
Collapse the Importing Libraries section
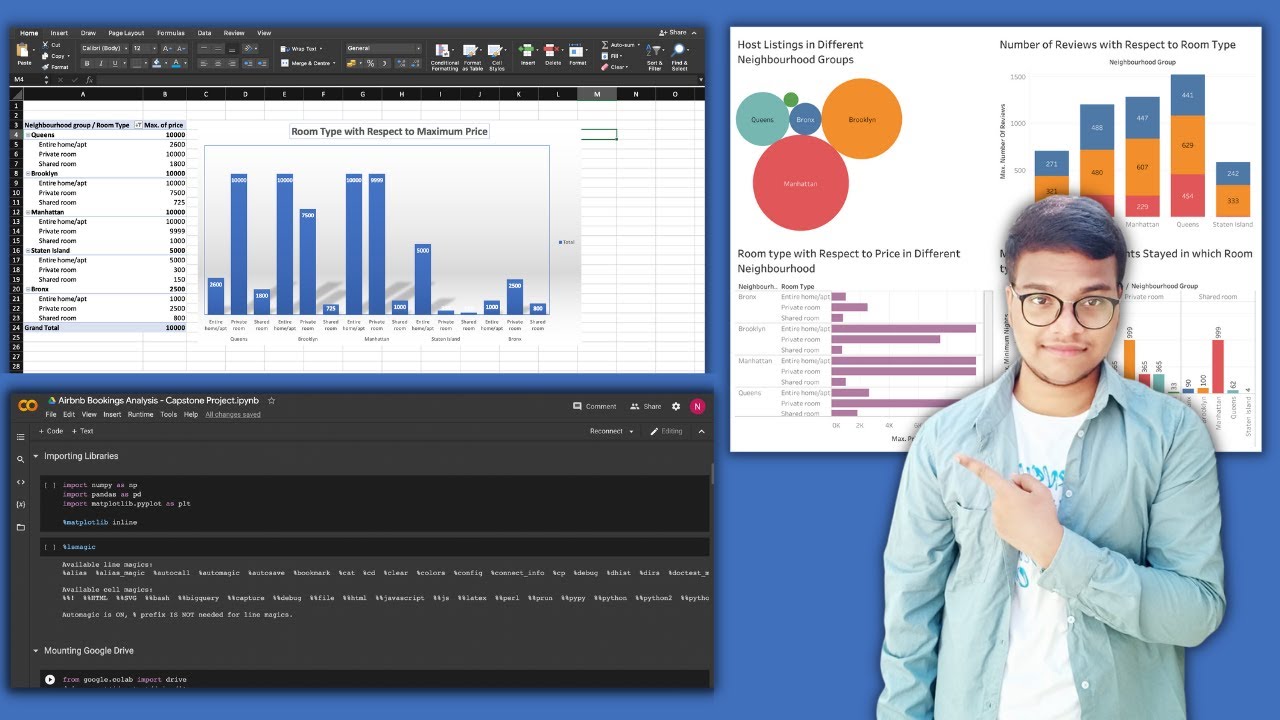tap(36, 456)
